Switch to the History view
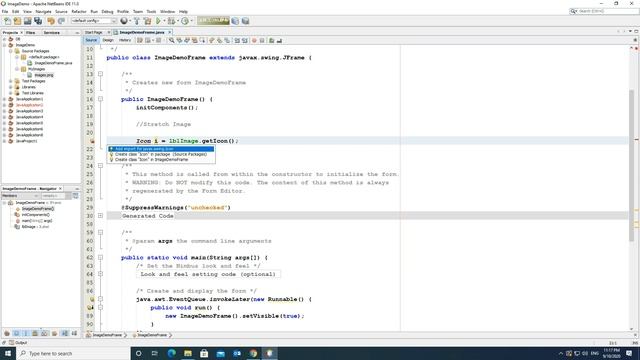The width and height of the screenshot is (640, 360). [x=125, y=40]
